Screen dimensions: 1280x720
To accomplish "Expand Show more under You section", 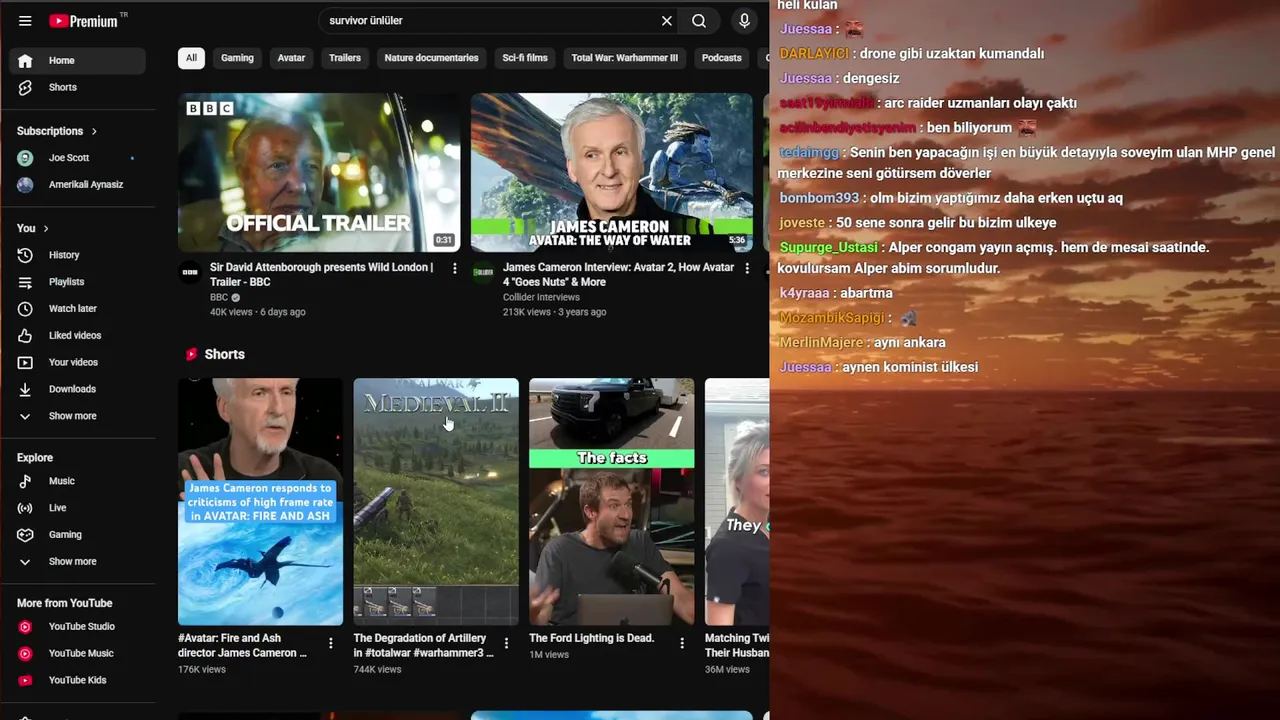I will click(77, 416).
